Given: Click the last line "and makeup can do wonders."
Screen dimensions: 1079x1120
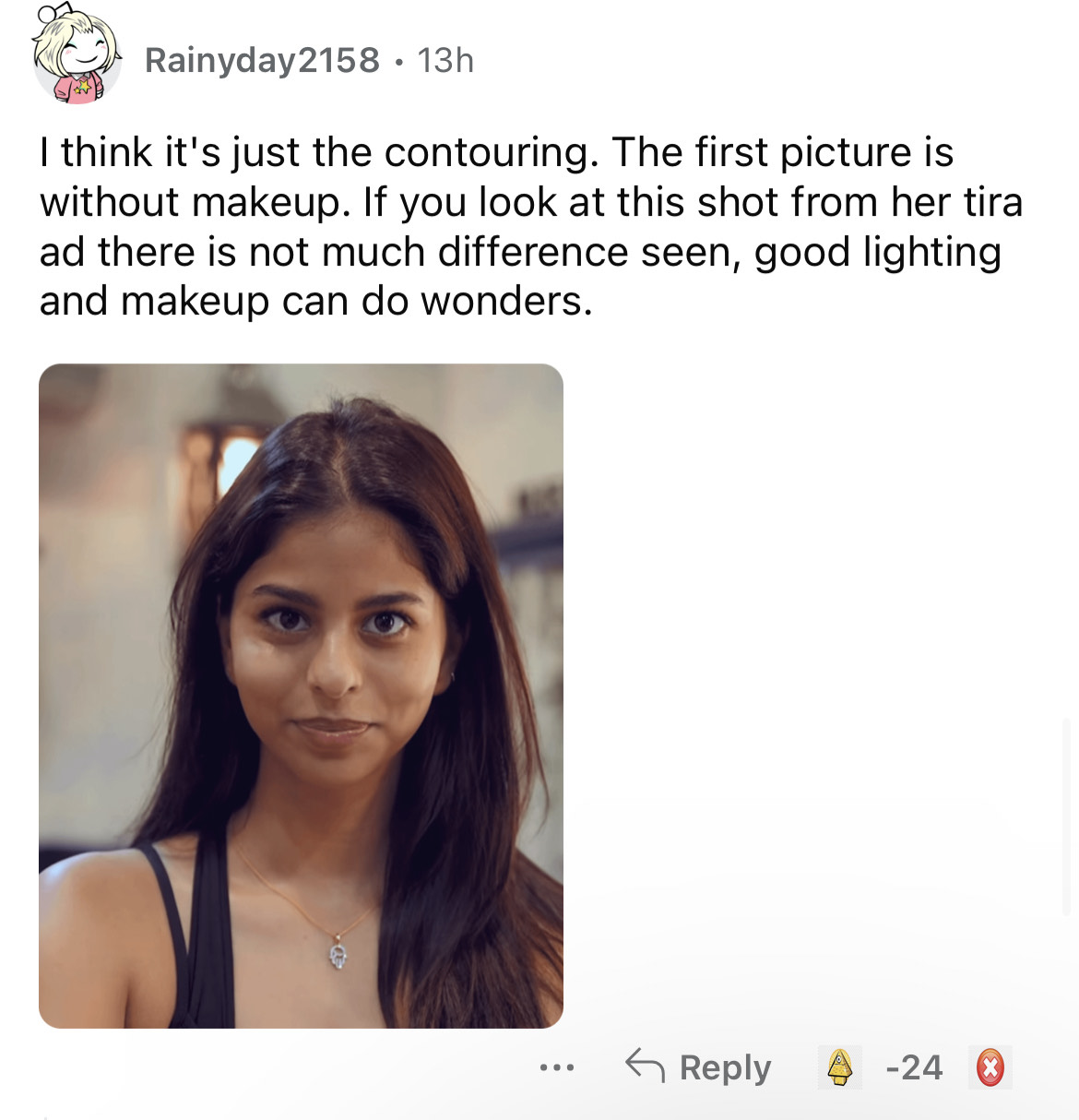Looking at the screenshot, I should coord(315,302).
